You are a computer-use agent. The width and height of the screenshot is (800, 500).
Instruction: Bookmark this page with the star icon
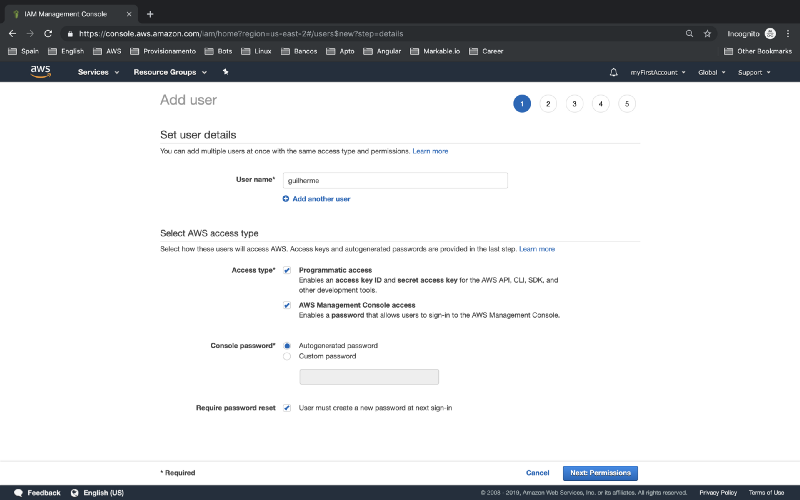(x=707, y=34)
